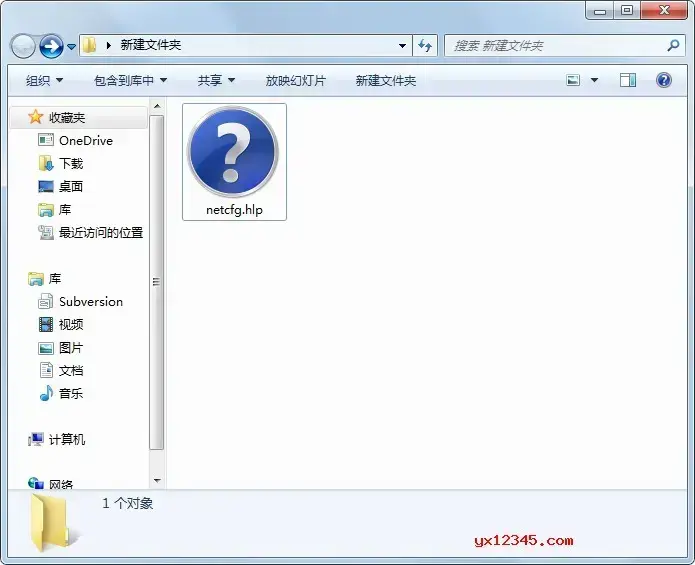Select 库 under the favorites section
The height and width of the screenshot is (565, 695).
[x=65, y=210]
